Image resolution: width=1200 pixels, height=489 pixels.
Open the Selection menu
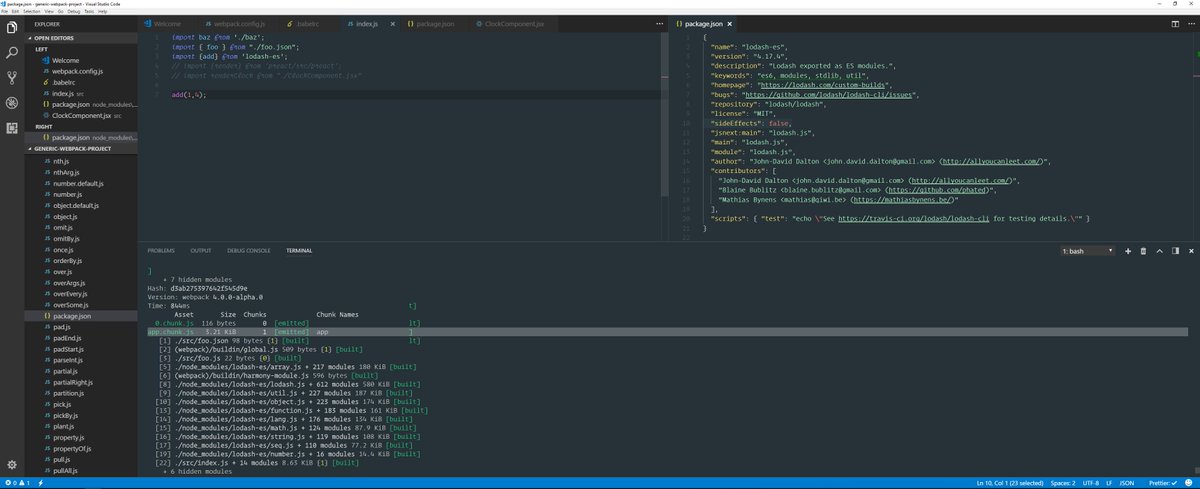33,11
